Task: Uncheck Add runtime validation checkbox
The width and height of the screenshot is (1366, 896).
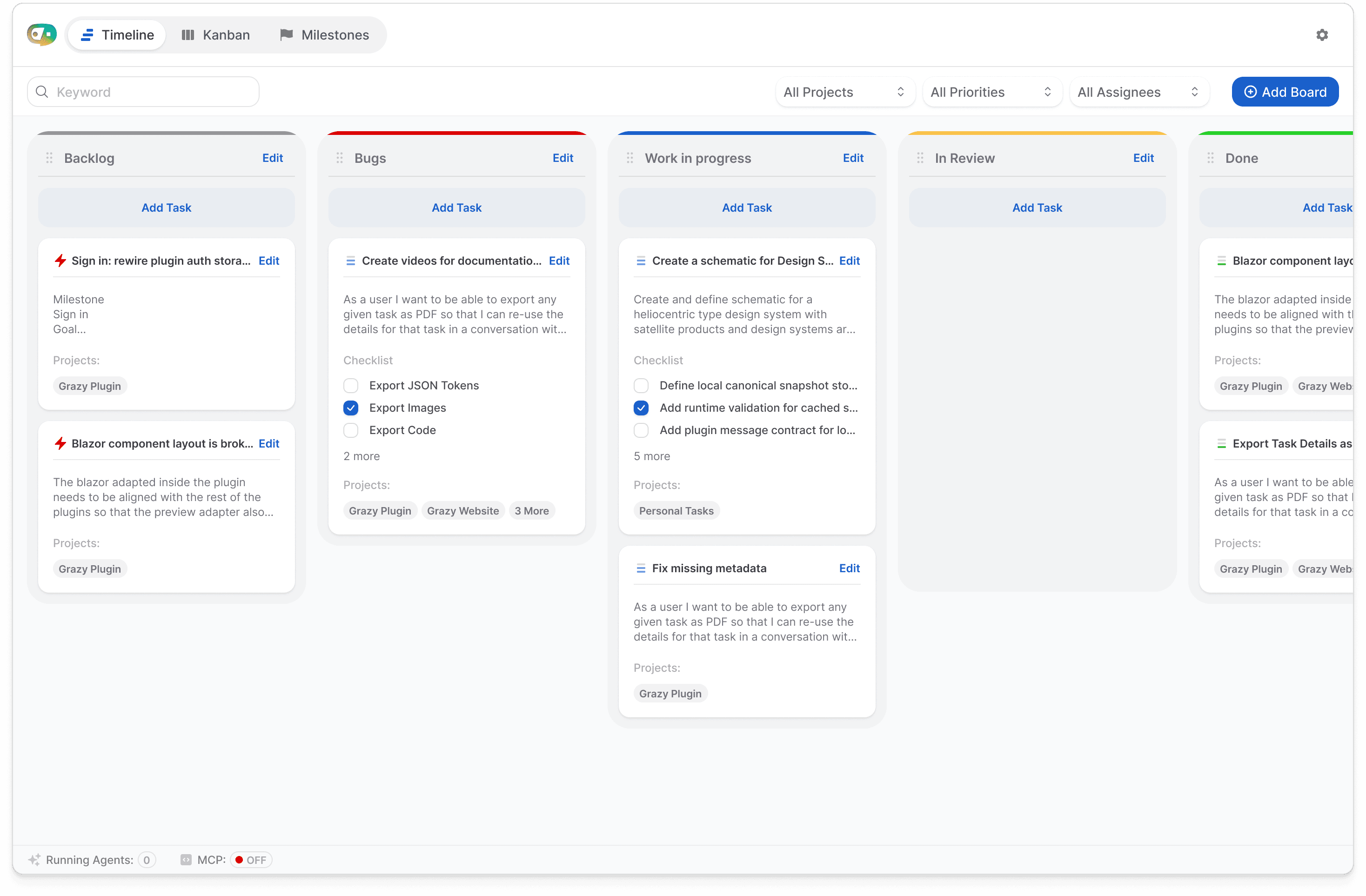Action: point(641,408)
